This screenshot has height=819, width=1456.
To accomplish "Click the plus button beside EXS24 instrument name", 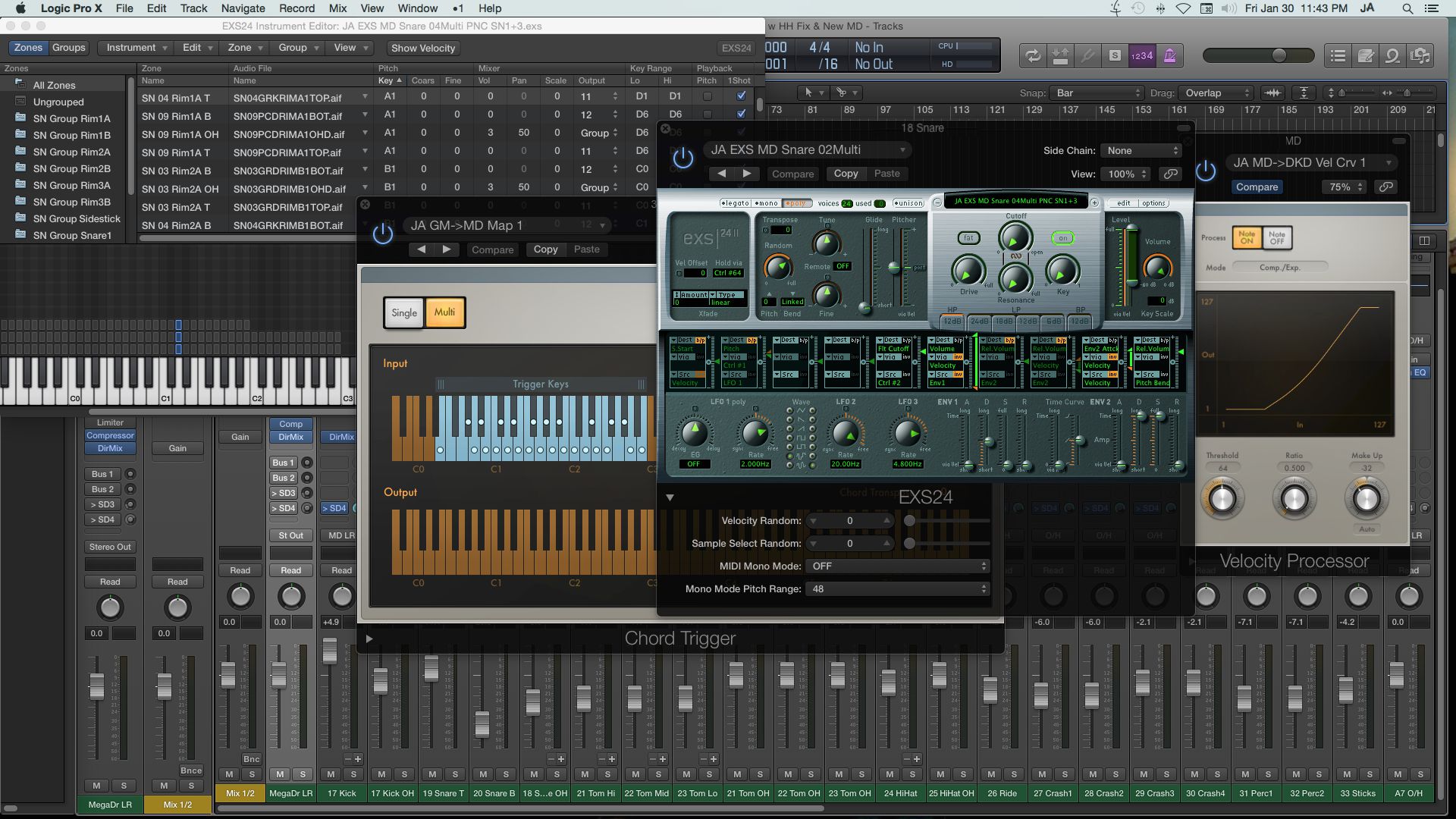I will [x=1094, y=202].
